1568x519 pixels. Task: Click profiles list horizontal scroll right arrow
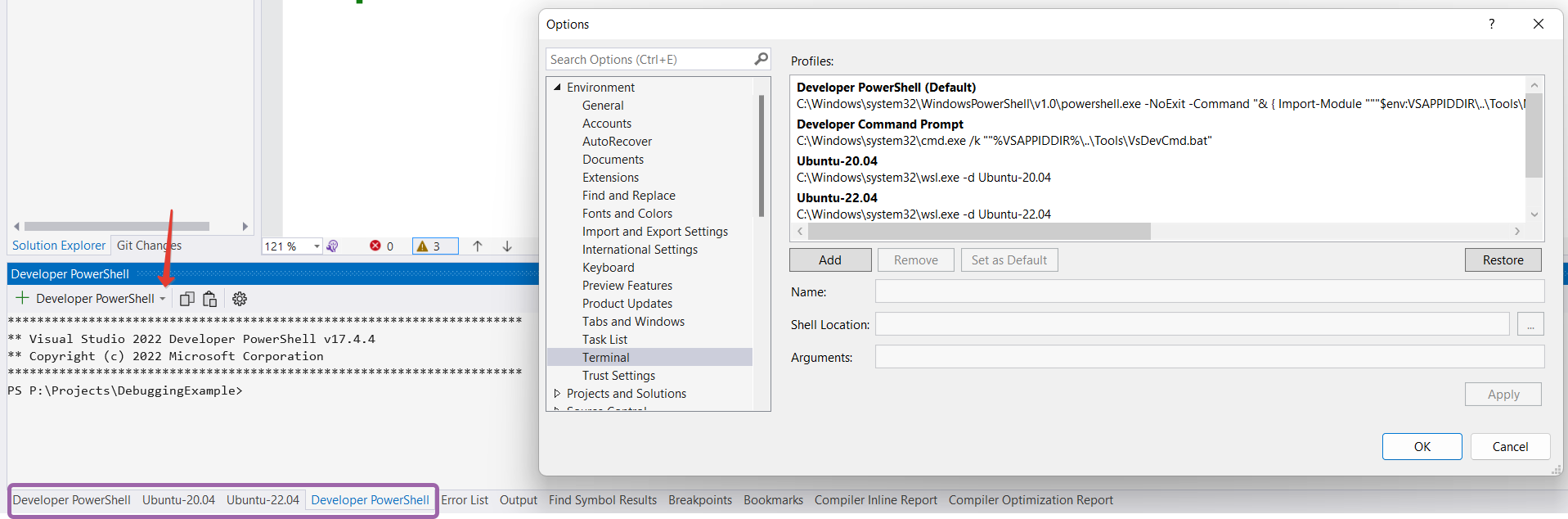click(1517, 232)
